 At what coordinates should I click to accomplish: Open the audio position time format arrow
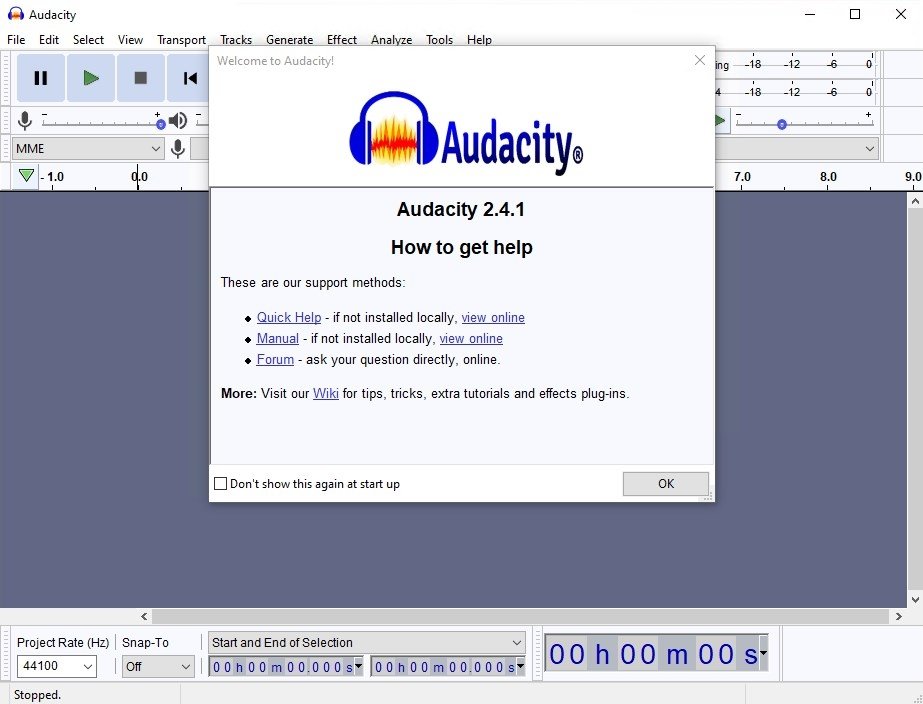[x=763, y=653]
